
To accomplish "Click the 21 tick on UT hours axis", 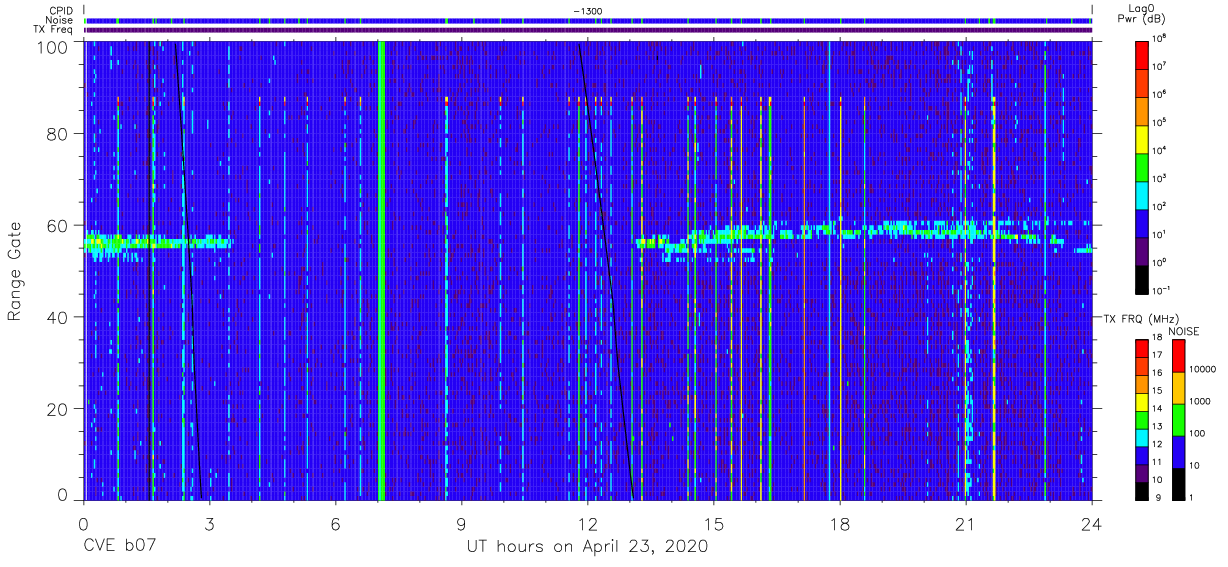I will 966,524.
